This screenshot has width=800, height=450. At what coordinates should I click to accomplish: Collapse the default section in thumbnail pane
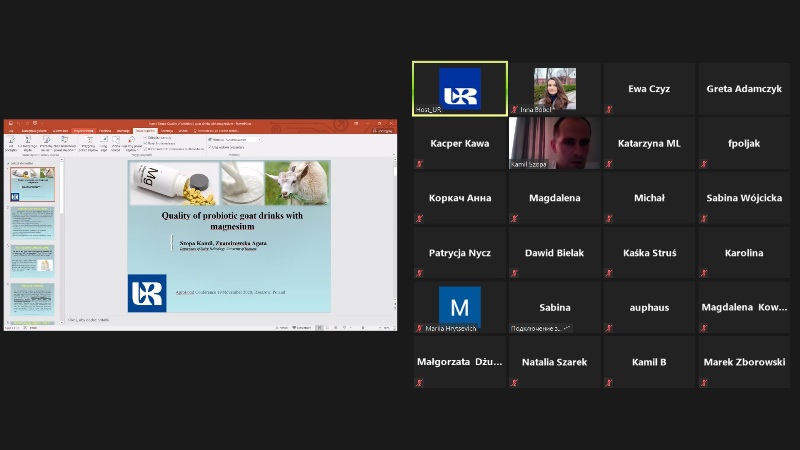(x=8, y=163)
